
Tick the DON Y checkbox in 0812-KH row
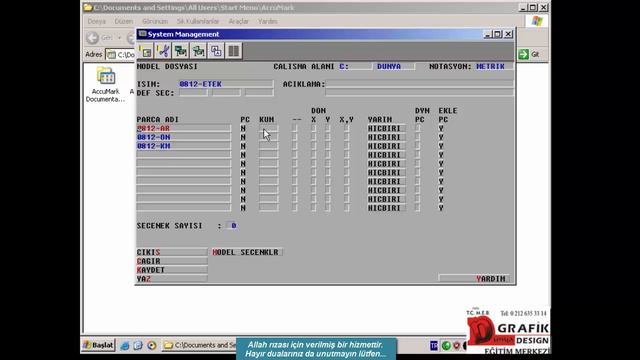(328, 146)
